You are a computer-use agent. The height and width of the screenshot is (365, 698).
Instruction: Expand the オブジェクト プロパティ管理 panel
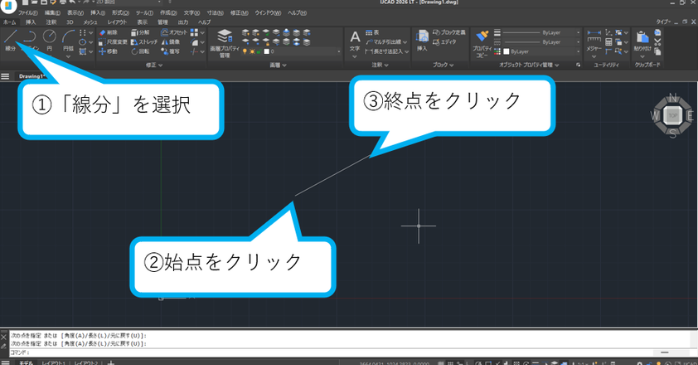tap(529, 65)
